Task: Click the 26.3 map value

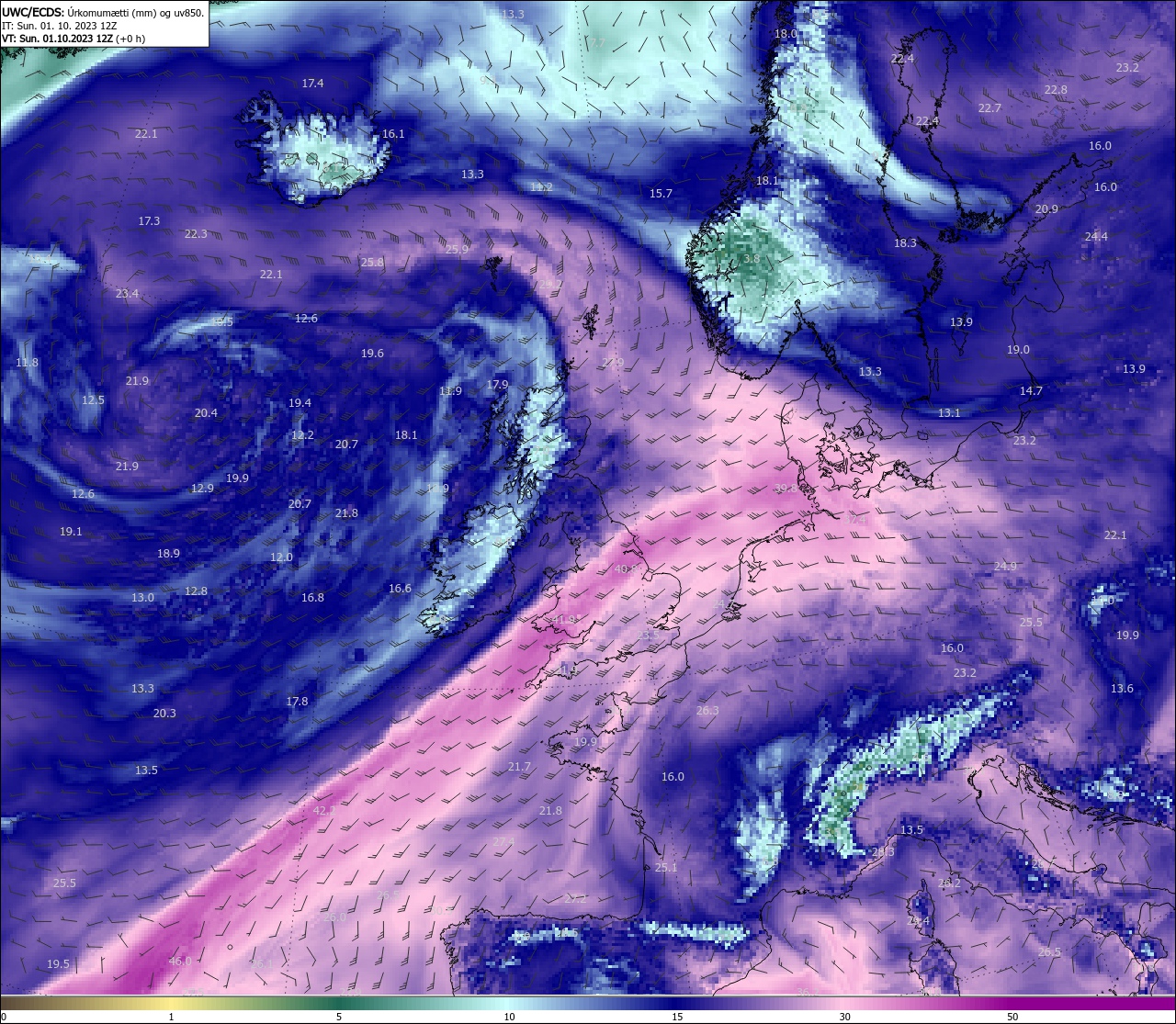Action: pos(707,711)
